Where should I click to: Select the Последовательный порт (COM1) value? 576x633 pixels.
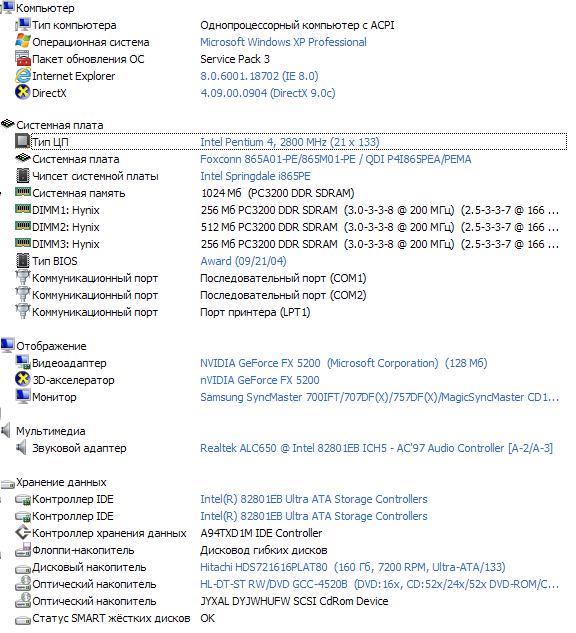[x=283, y=278]
